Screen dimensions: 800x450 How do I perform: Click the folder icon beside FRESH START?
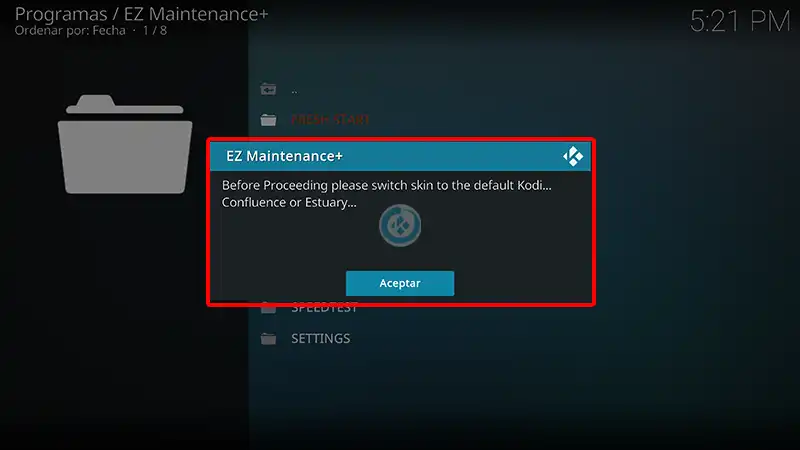268,120
